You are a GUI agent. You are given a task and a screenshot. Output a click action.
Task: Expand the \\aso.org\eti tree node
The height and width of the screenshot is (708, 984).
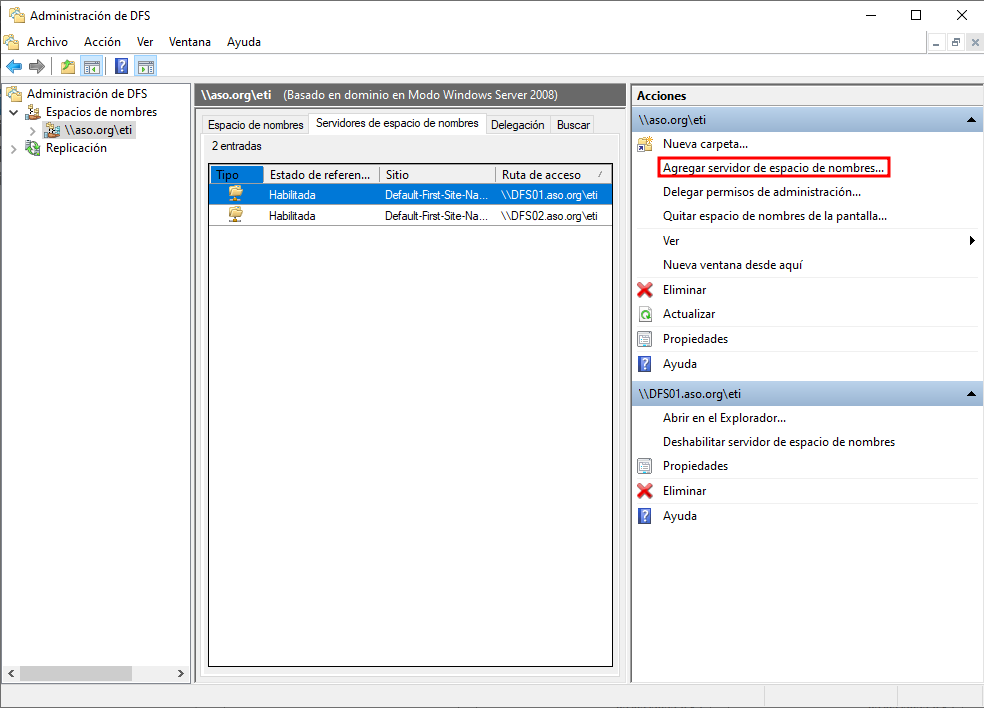(x=33, y=131)
